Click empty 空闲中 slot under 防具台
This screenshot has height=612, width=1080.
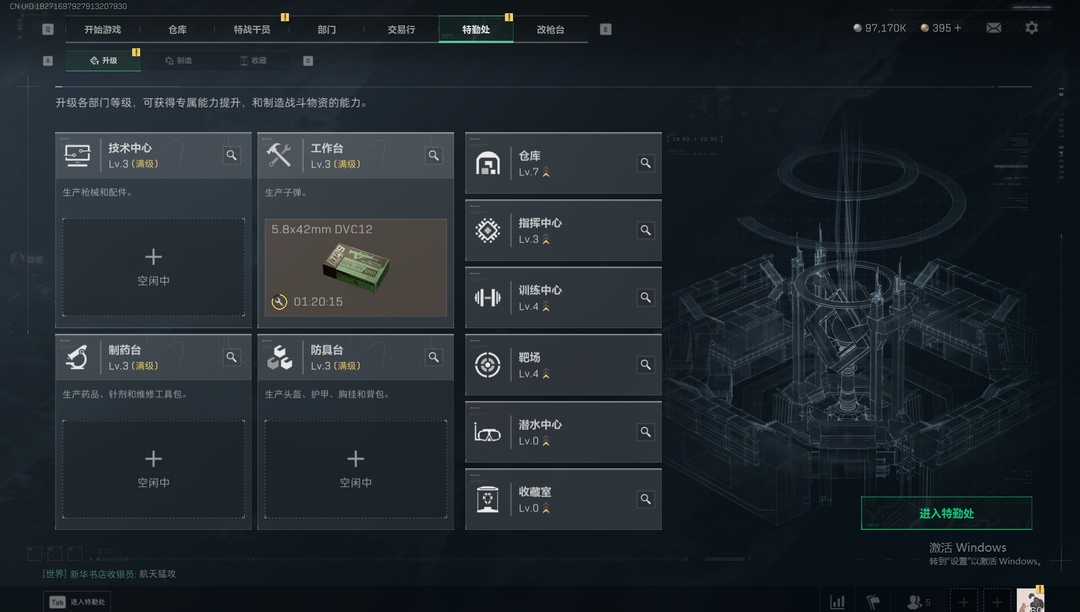tap(355, 469)
